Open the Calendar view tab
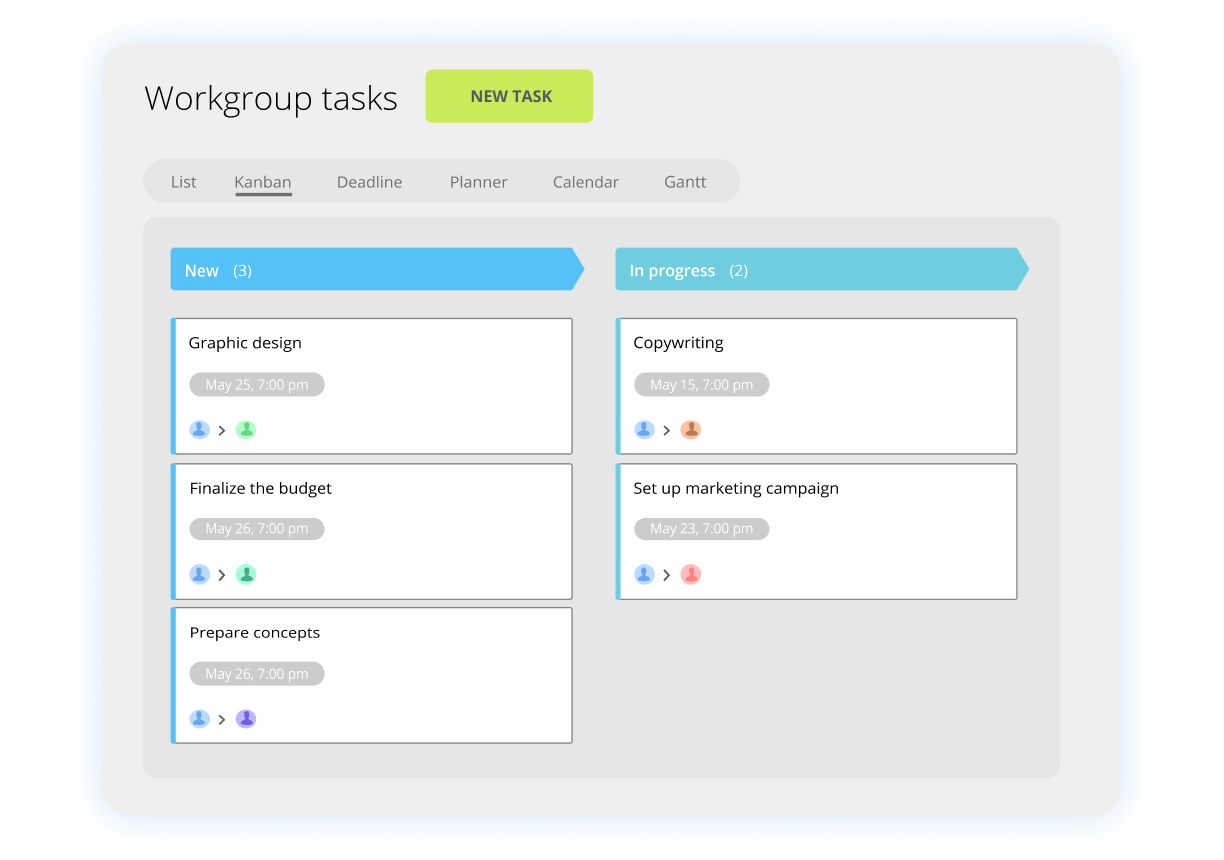Viewport: 1224px width, 860px height. pyautogui.click(x=586, y=182)
